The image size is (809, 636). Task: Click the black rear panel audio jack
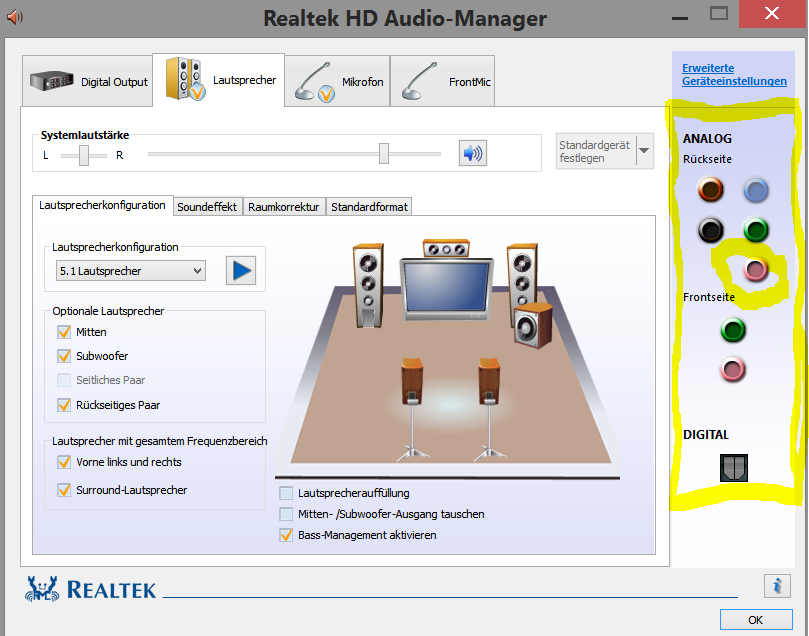[x=710, y=231]
